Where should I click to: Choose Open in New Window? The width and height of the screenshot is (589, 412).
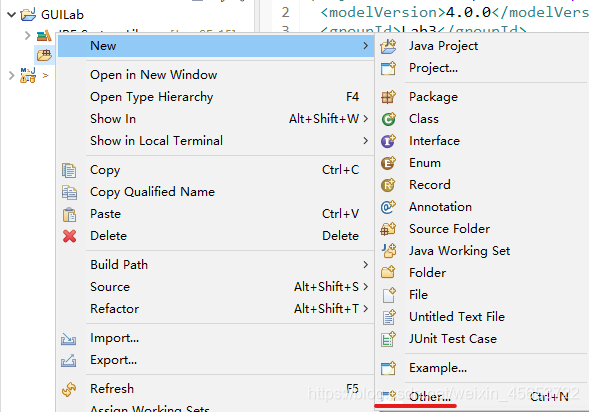click(x=216, y=75)
